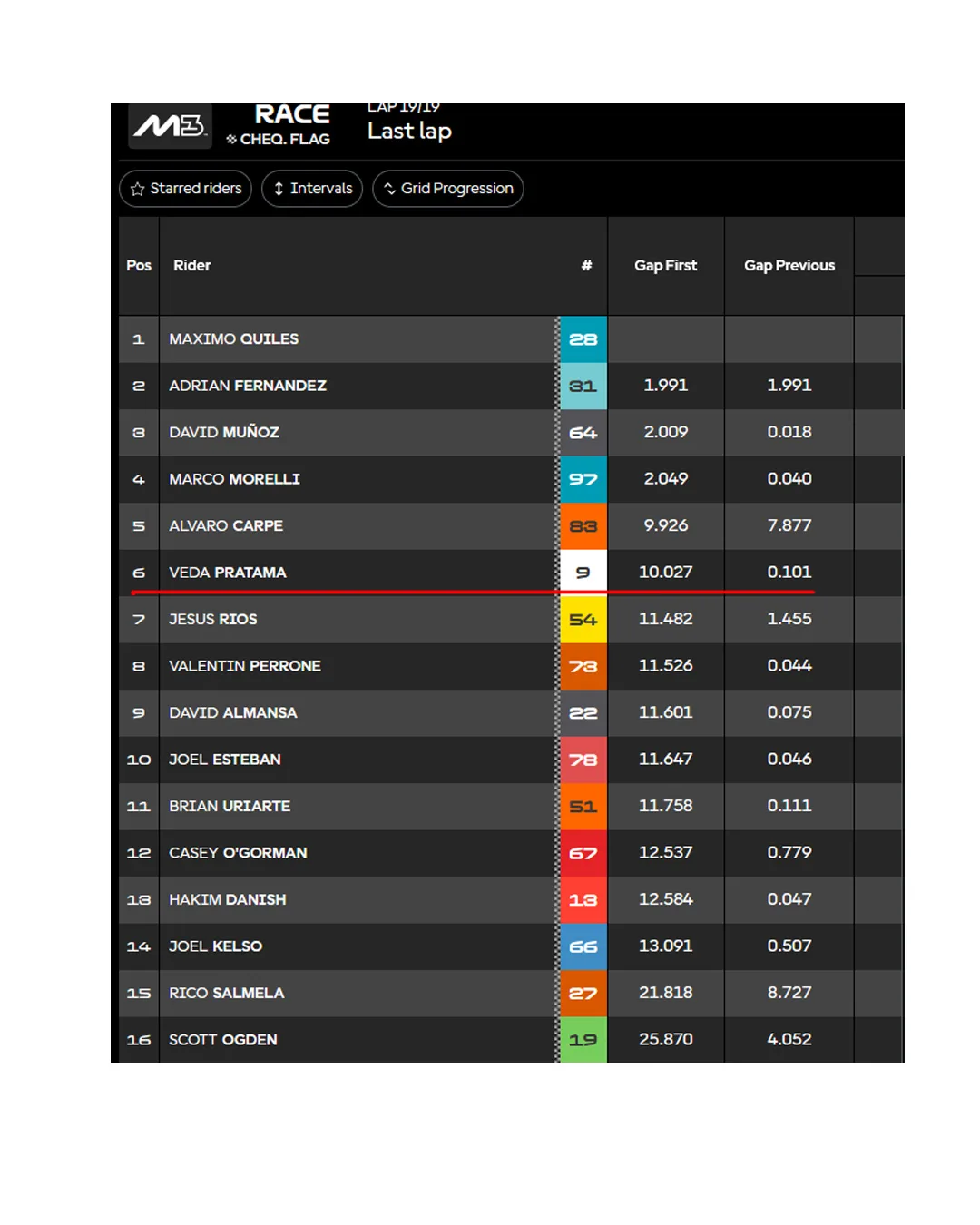Select the Casey O'Gorman row
The height and width of the screenshot is (1225, 980).
pyautogui.click(x=238, y=853)
